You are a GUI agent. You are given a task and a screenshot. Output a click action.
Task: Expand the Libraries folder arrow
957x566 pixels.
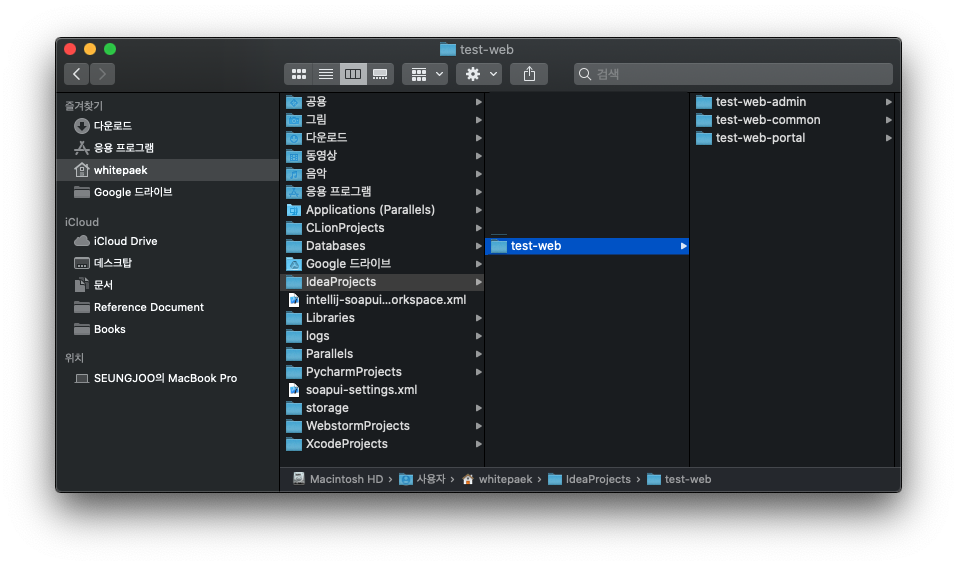(x=478, y=318)
